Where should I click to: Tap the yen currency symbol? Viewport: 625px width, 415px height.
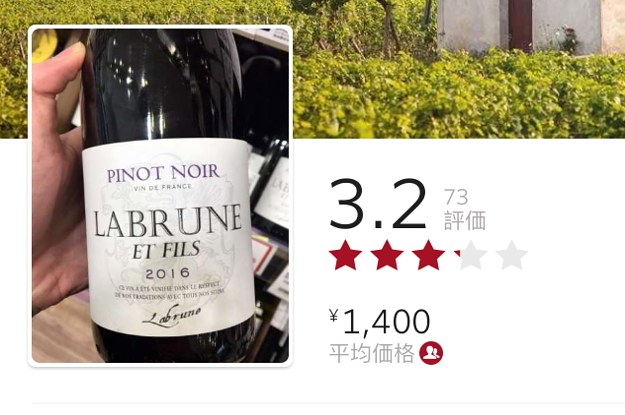[334, 316]
